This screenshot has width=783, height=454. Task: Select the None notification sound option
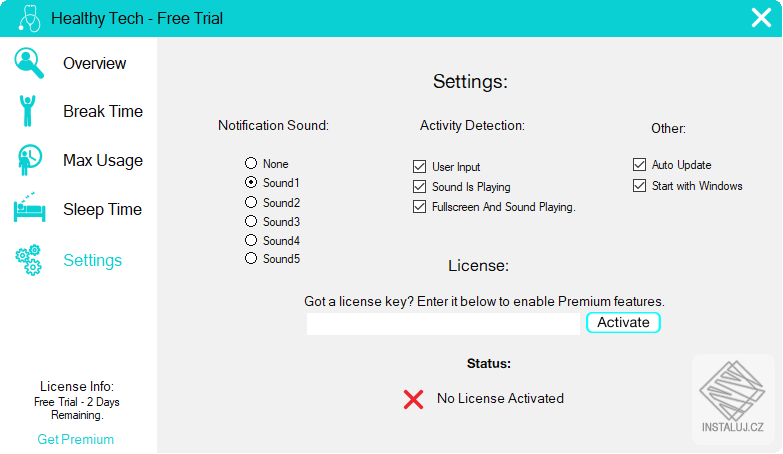click(251, 164)
